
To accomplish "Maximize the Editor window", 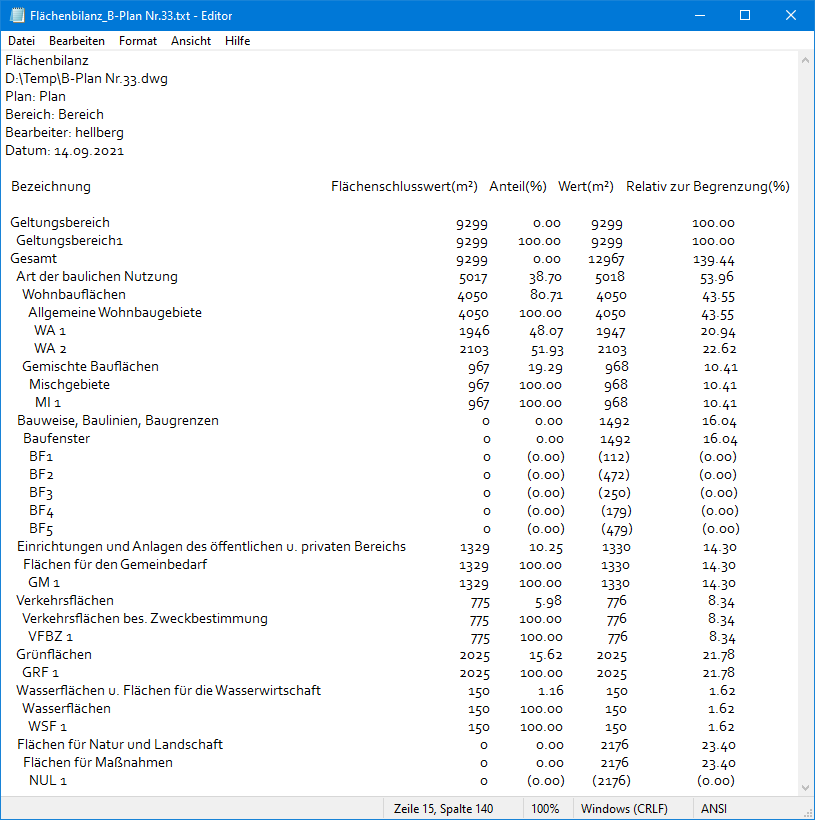I will pyautogui.click(x=745, y=15).
